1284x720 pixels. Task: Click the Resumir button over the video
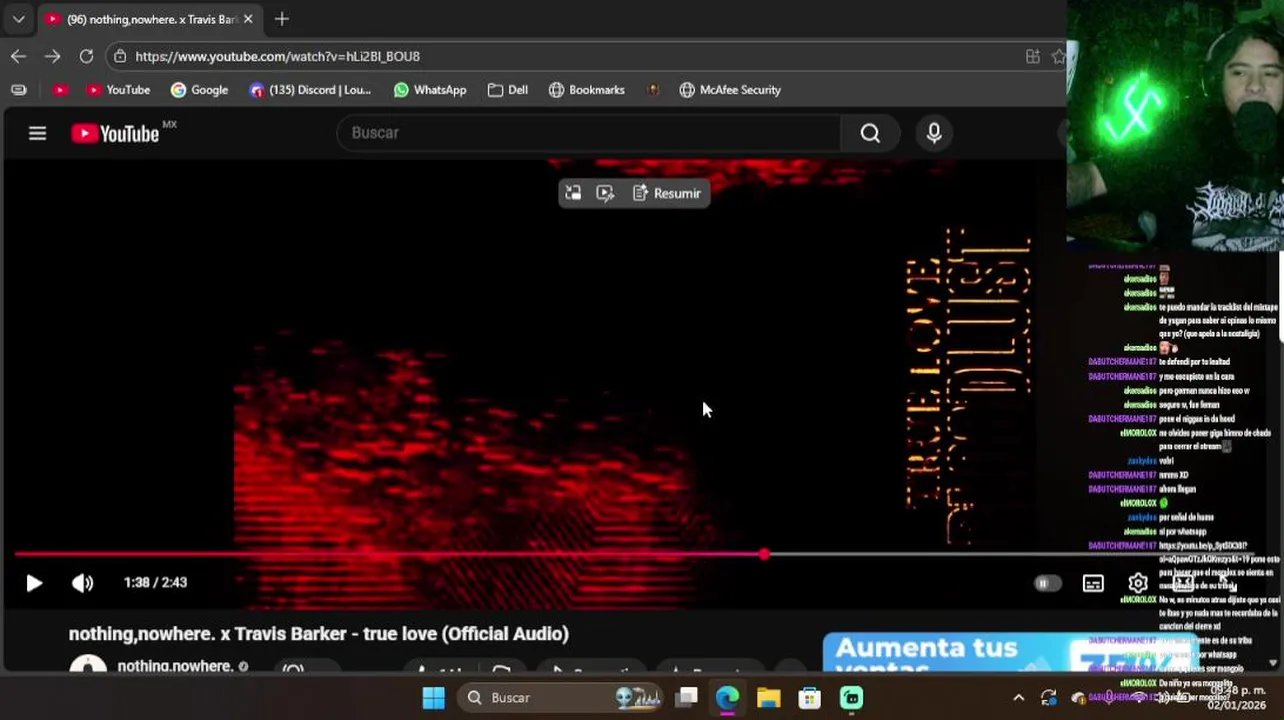click(x=667, y=193)
